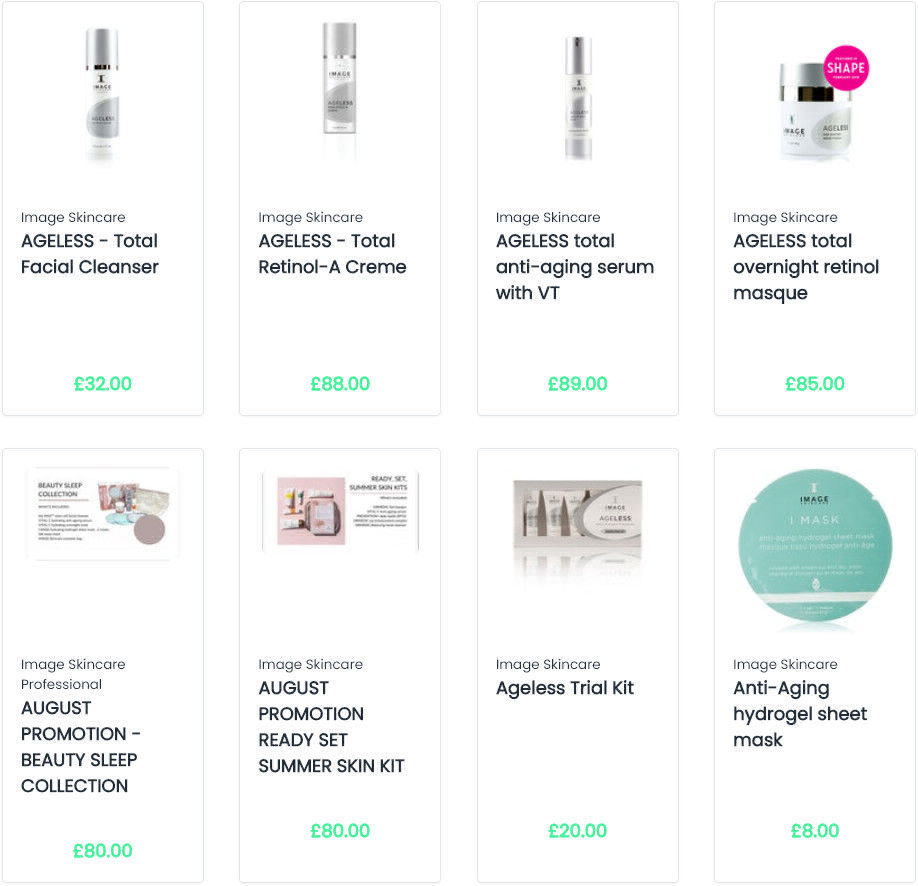Viewport: 918px width, 886px height.
Task: Open AUGUST PROMOTION - BEAUTY SLEEP COLLECTION link
Action: 81,747
